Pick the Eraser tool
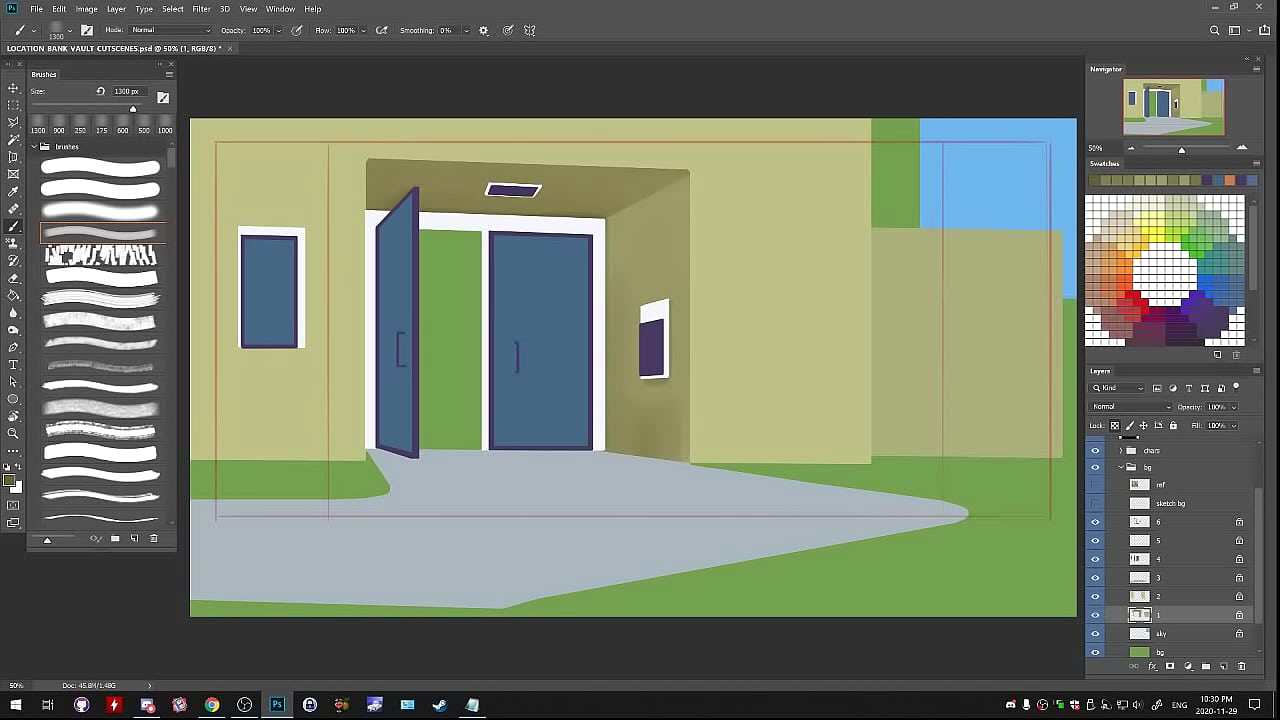1280x720 pixels. click(x=13, y=278)
